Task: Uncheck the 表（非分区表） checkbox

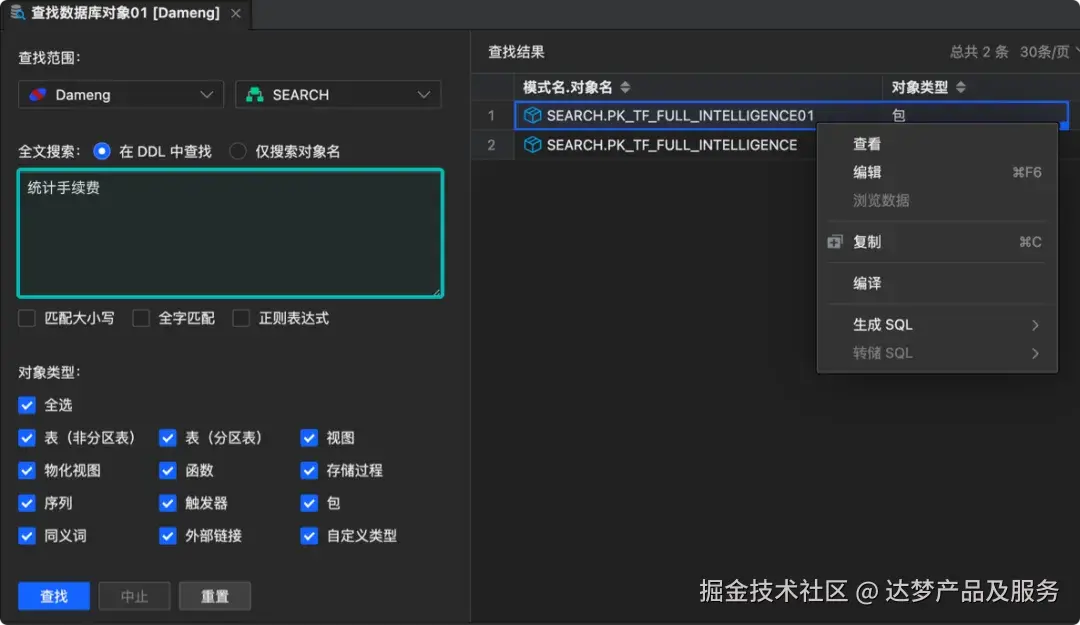Action: point(27,438)
